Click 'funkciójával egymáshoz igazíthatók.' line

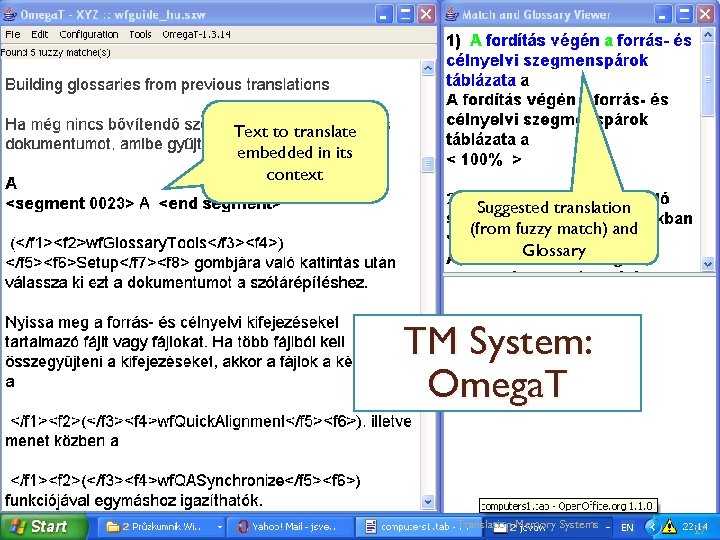pos(134,501)
